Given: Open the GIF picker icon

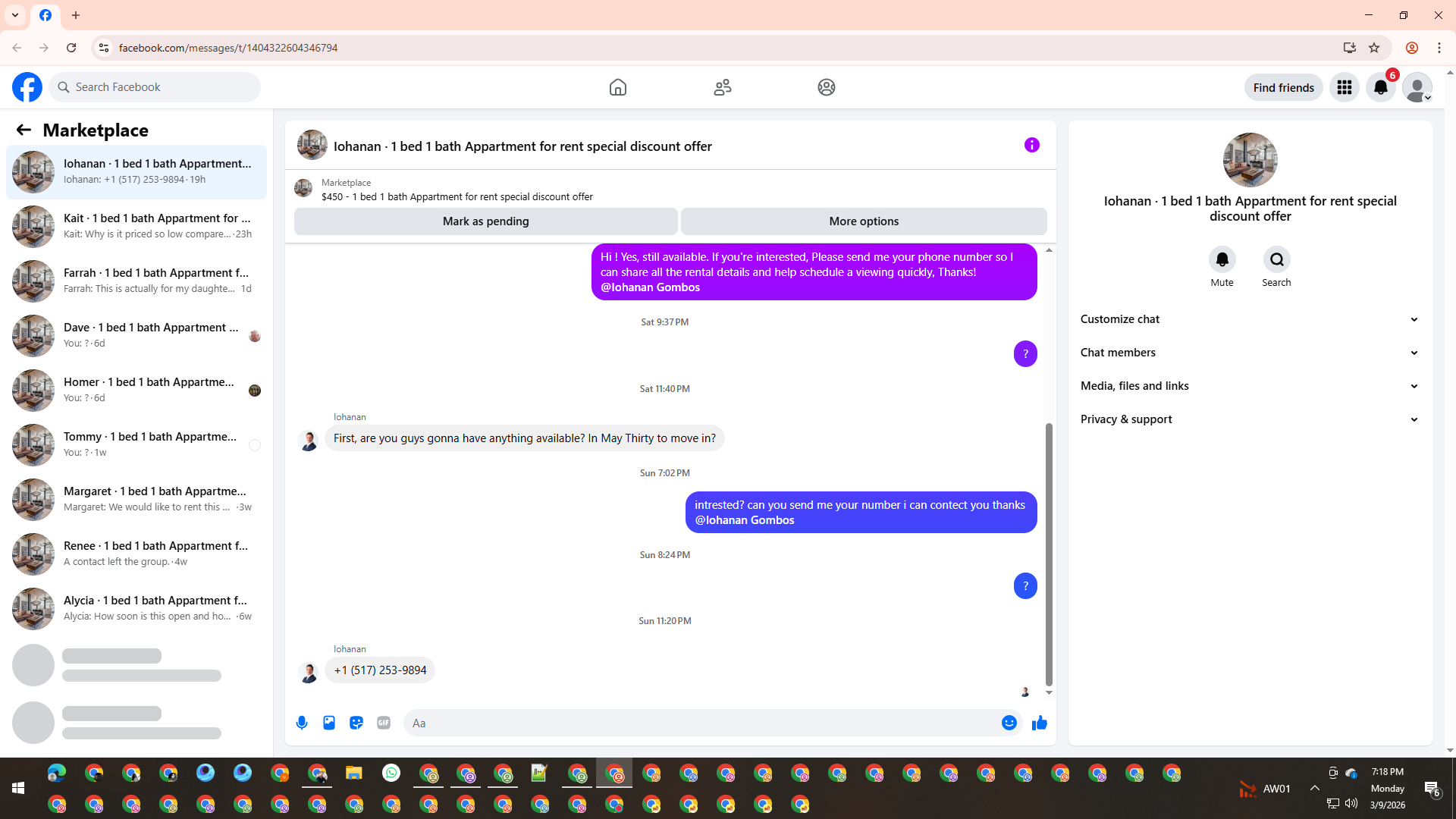Looking at the screenshot, I should pyautogui.click(x=384, y=723).
